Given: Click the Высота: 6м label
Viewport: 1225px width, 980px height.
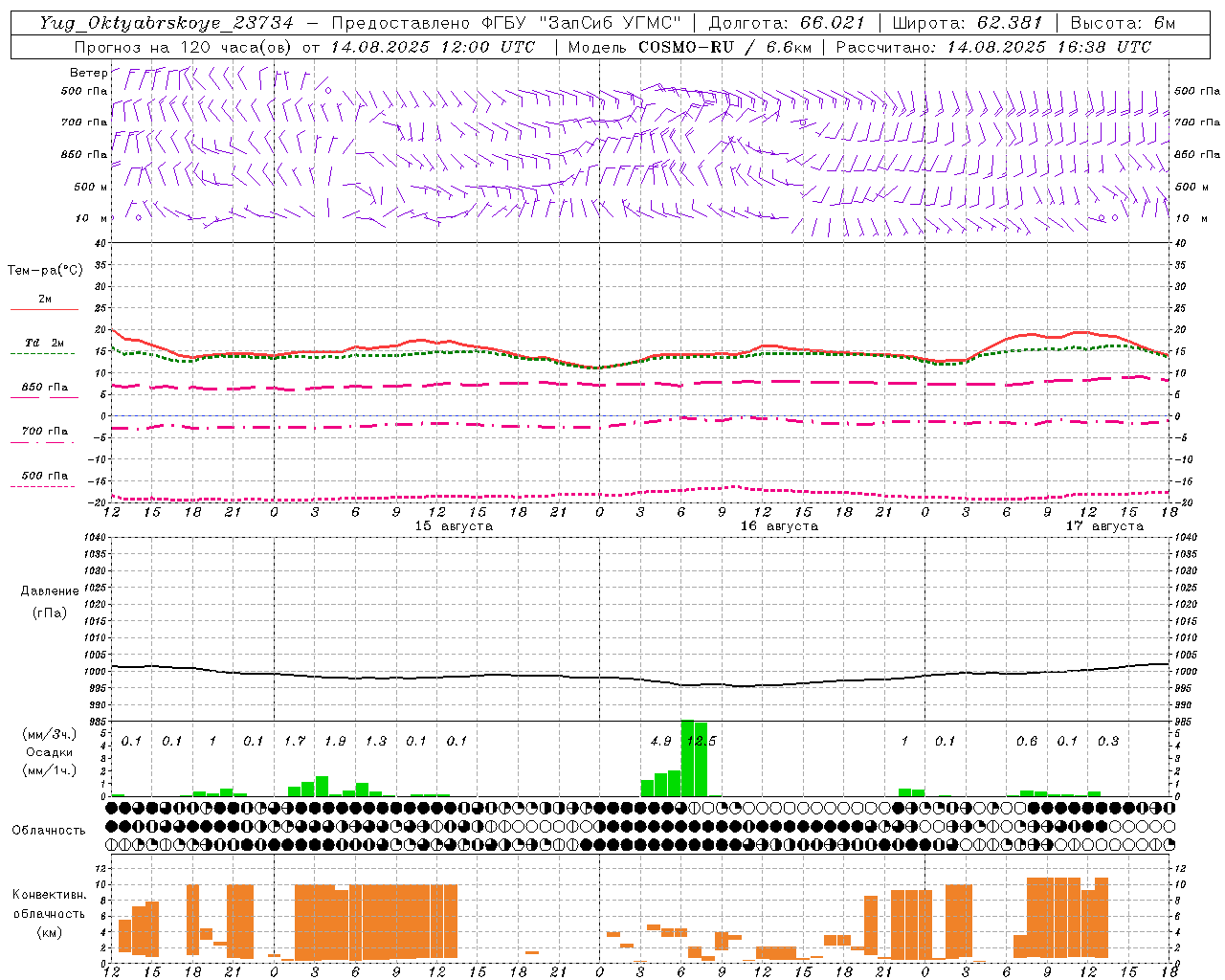Looking at the screenshot, I should click(1123, 23).
